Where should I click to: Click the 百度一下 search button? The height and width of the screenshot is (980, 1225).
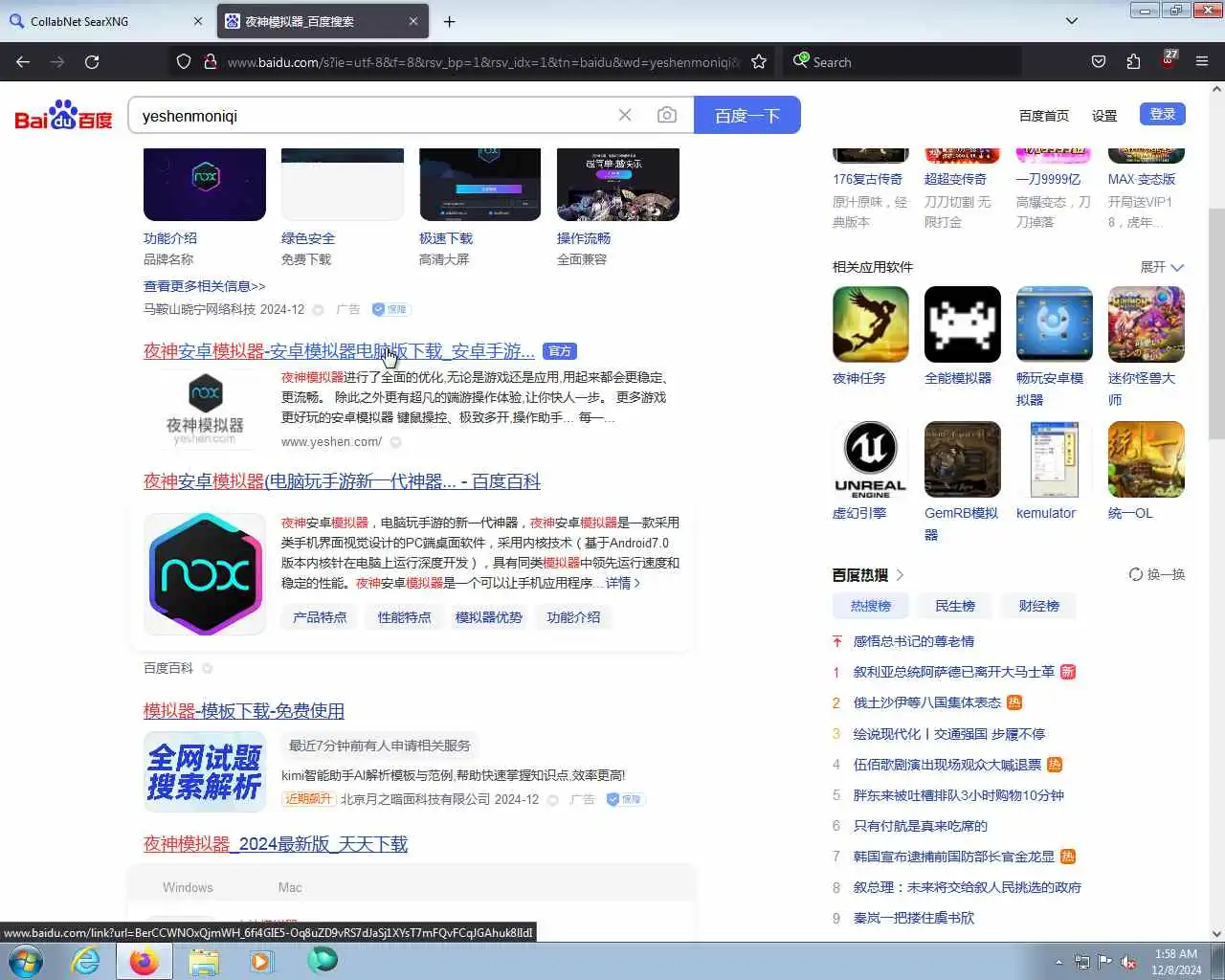point(747,115)
